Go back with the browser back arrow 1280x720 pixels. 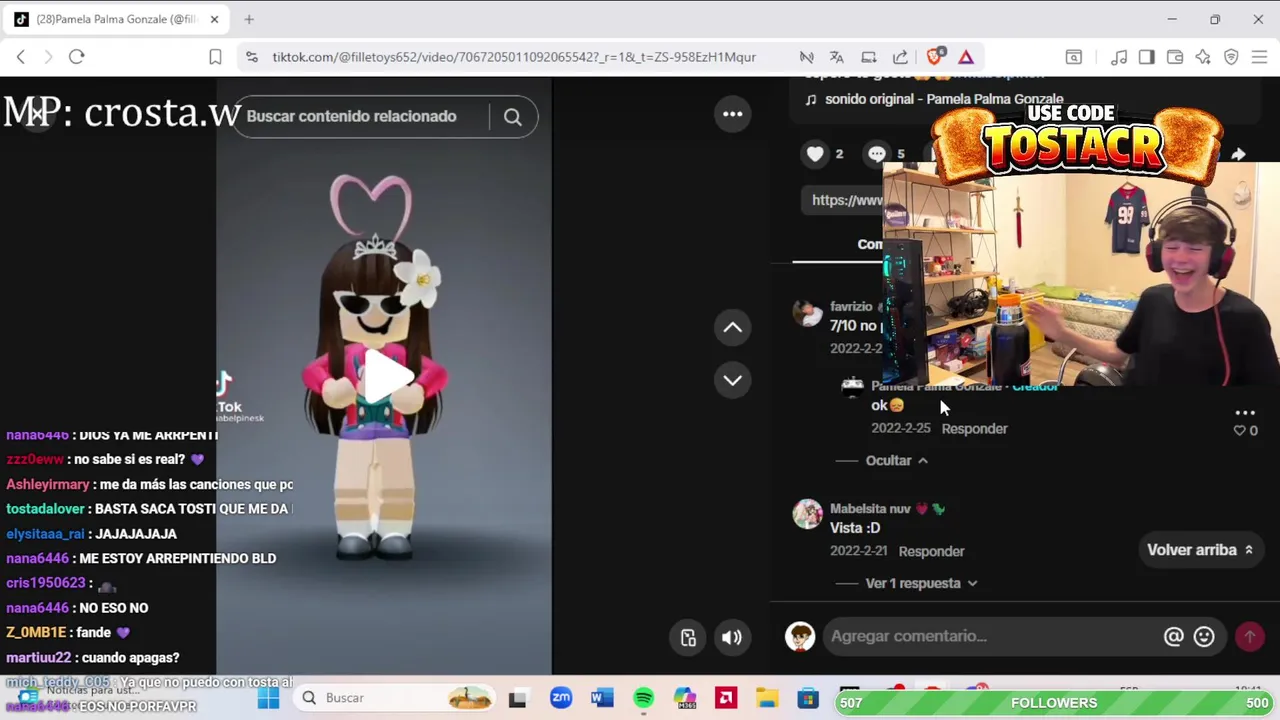point(21,57)
